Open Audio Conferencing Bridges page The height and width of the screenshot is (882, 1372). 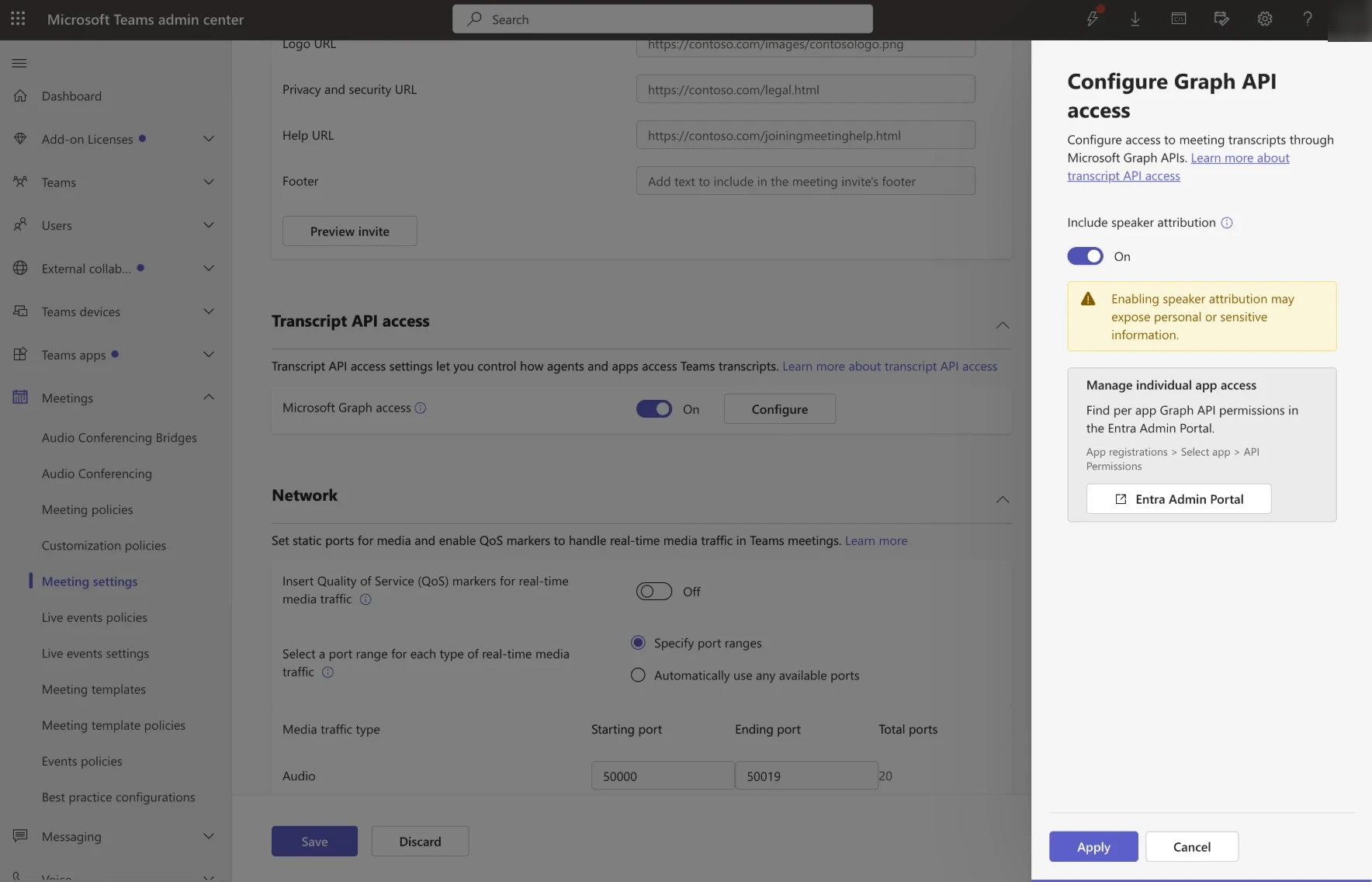pos(120,438)
